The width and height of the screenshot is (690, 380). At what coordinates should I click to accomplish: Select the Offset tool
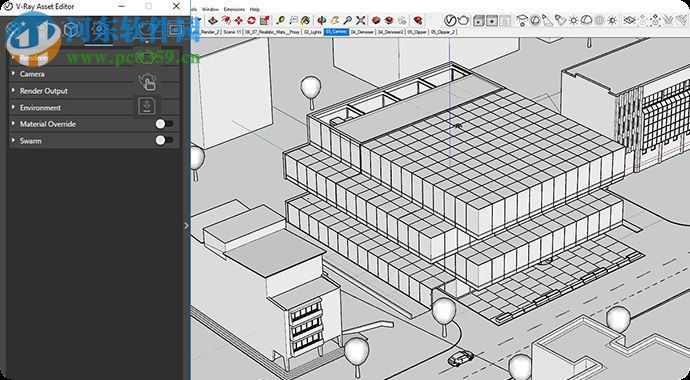coord(226,20)
